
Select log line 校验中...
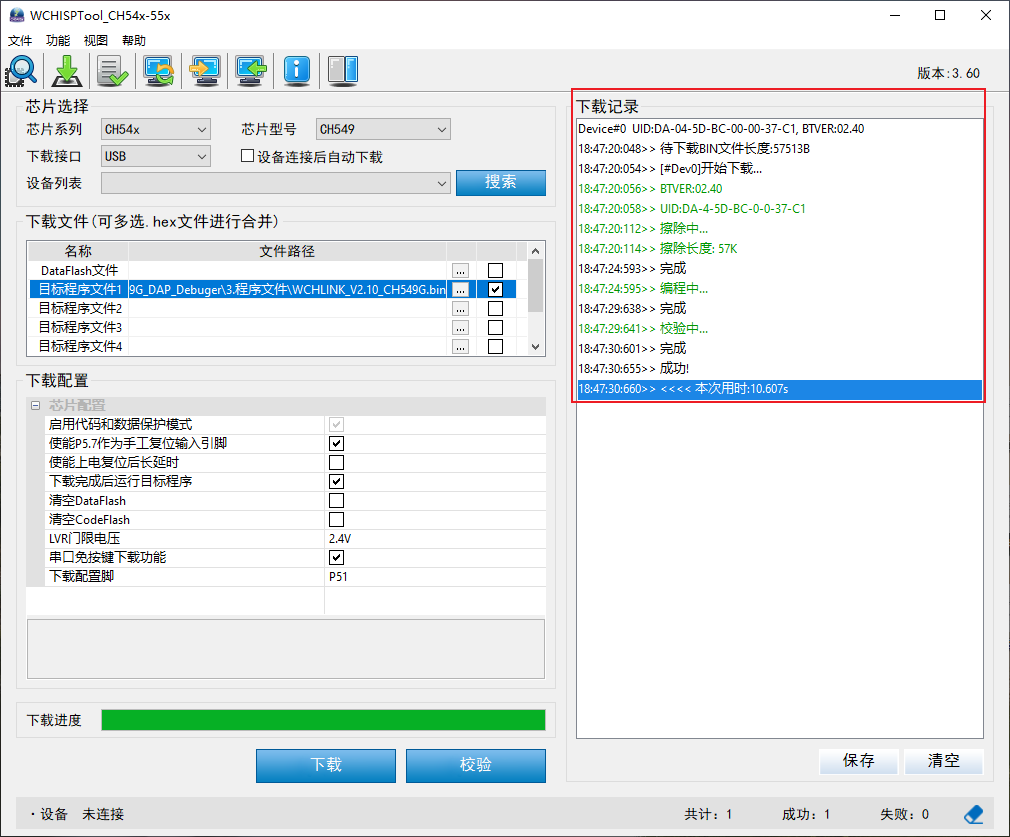(x=779, y=329)
